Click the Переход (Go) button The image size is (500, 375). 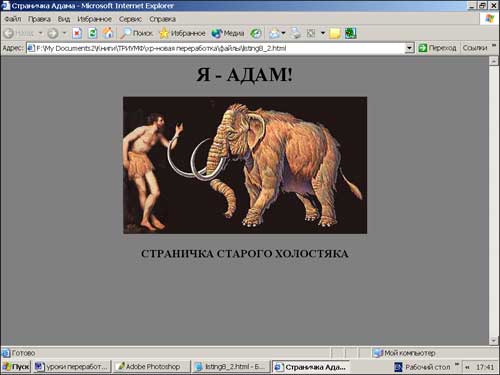437,48
